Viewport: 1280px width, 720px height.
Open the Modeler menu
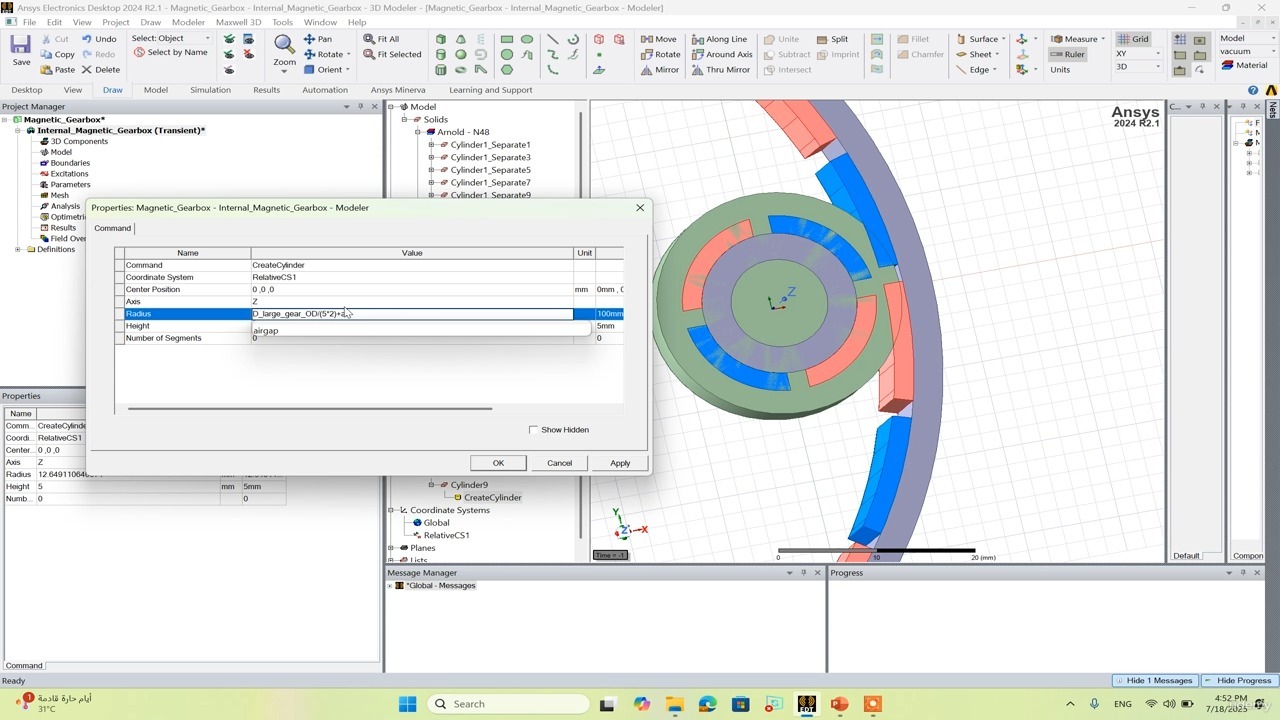[188, 22]
